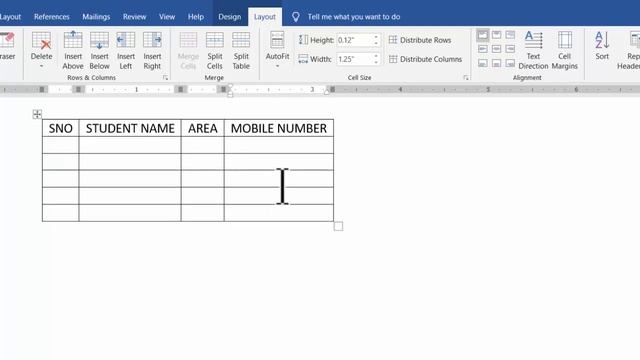Align cell text bottom left
Image resolution: width=640 pixels, height=360 pixels.
coord(482,63)
